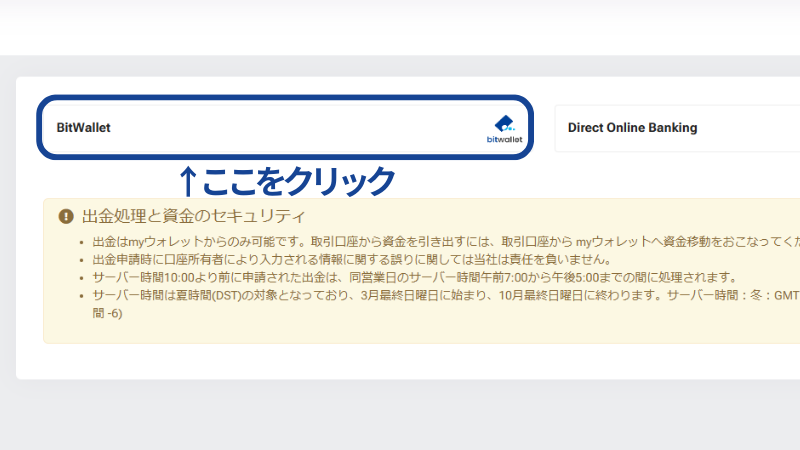Click the grey background below the white panel
The height and width of the screenshot is (450, 800).
click(400, 415)
